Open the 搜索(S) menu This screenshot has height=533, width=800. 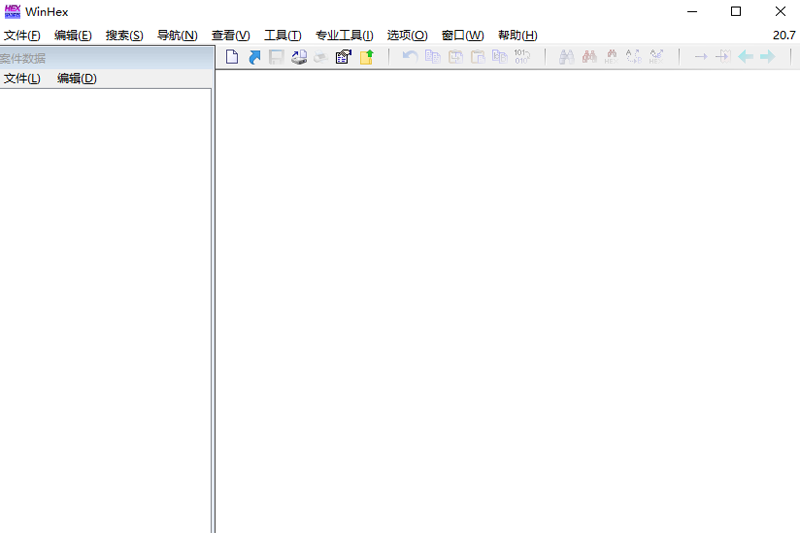coord(124,35)
